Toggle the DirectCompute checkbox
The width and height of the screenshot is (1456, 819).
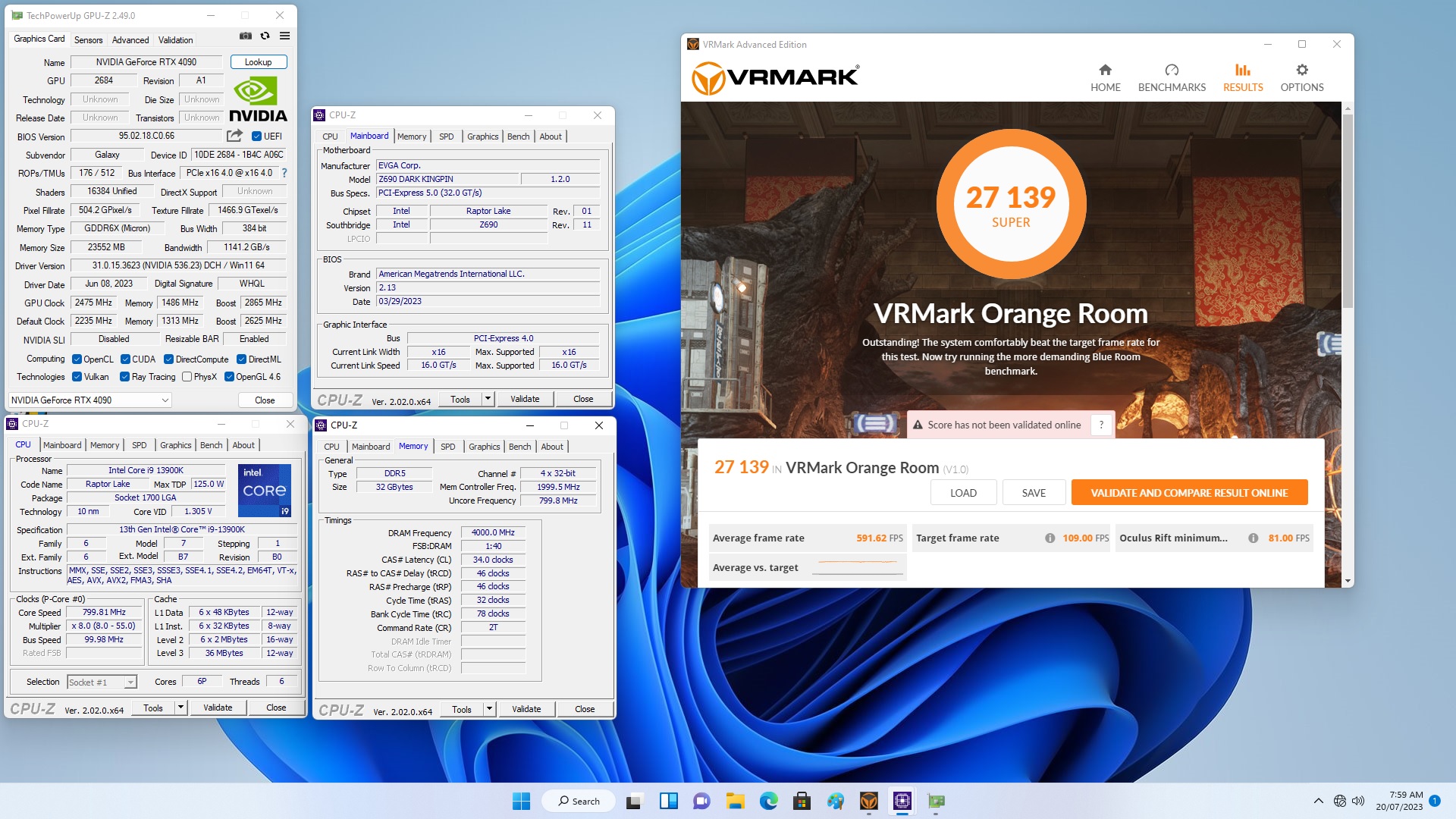pos(168,359)
